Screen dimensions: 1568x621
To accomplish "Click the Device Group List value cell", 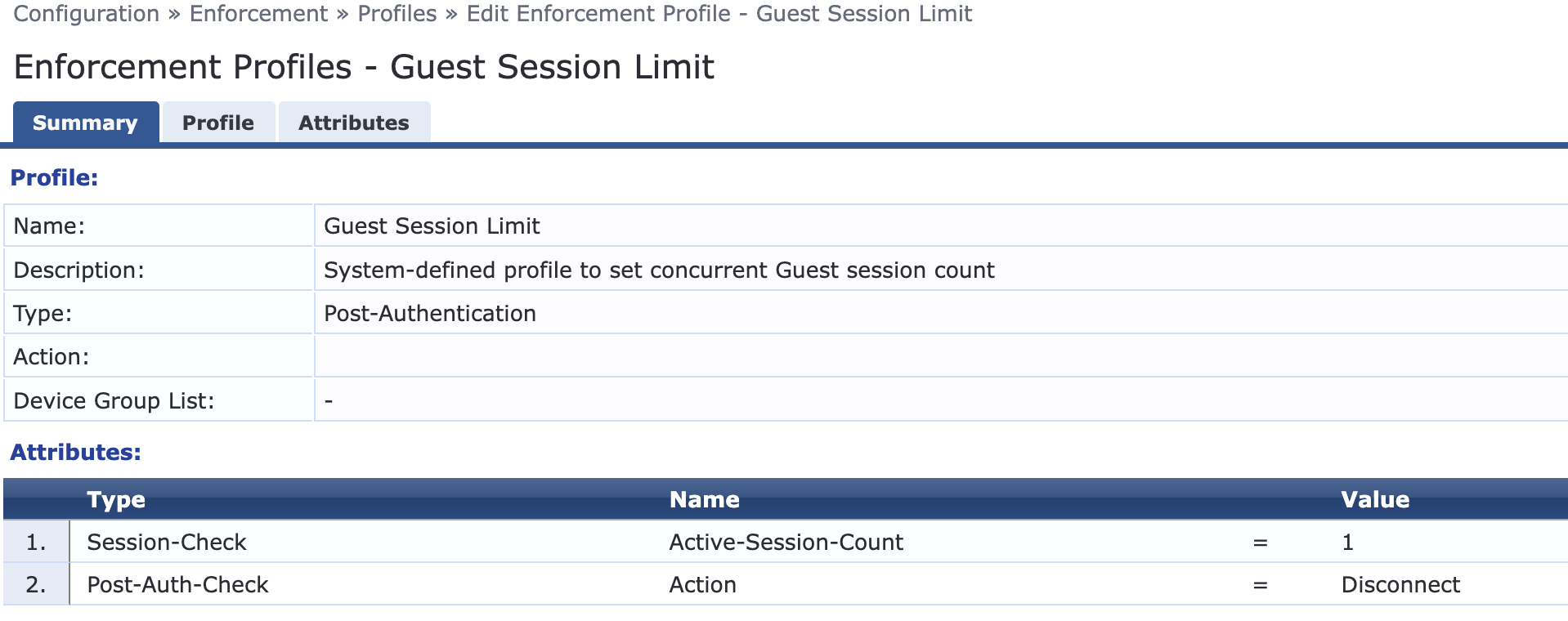I will [x=940, y=401].
